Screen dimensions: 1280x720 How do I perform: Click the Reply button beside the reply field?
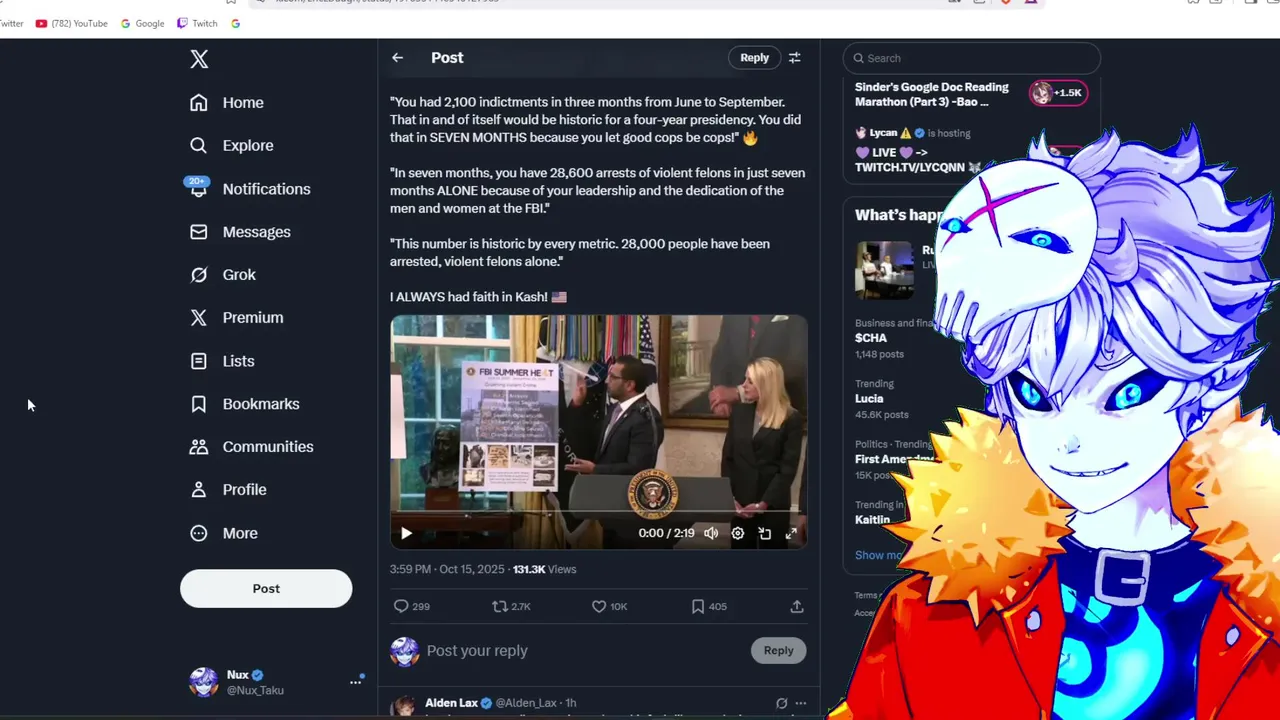pos(778,650)
